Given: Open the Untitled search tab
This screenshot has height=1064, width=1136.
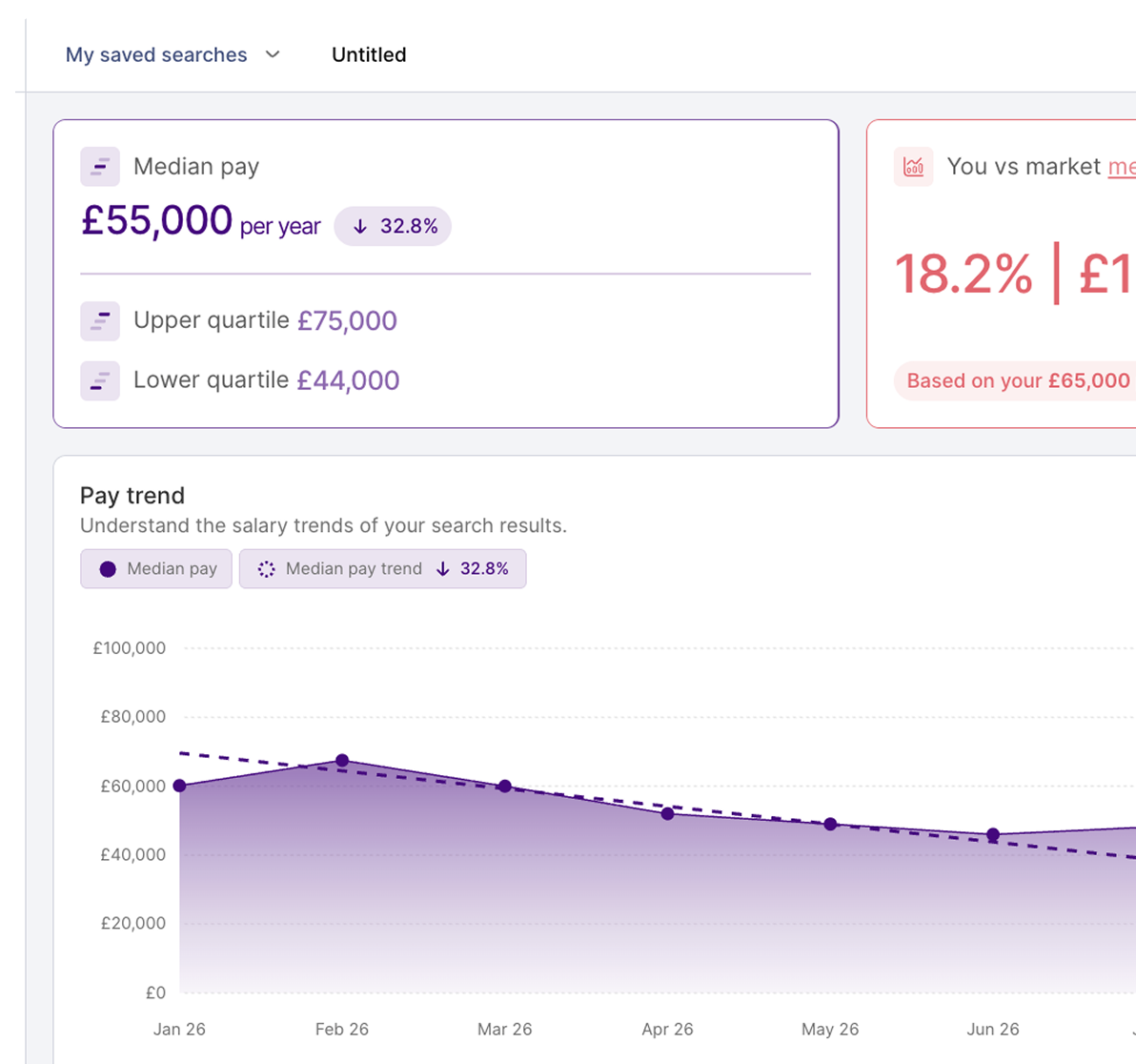Looking at the screenshot, I should (369, 55).
